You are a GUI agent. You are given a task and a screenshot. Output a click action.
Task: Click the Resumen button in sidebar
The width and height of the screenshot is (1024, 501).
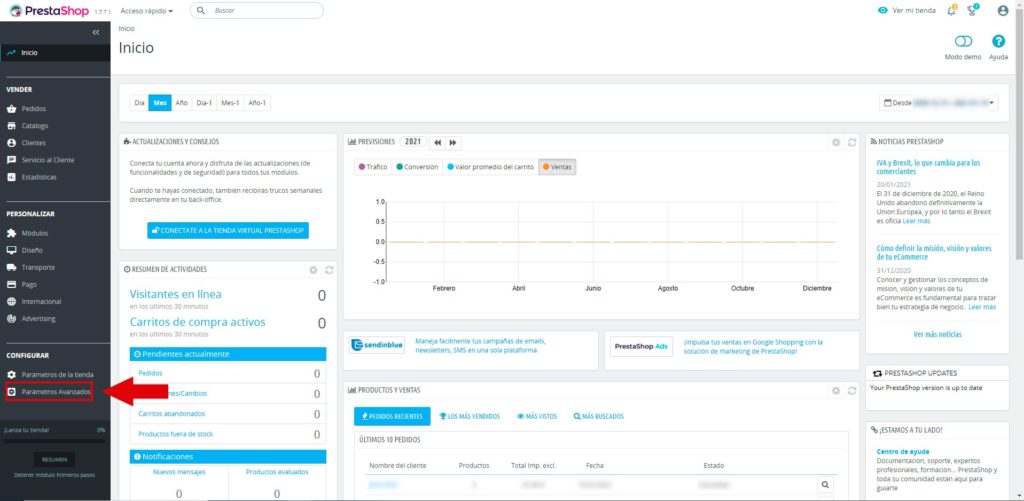click(x=54, y=459)
